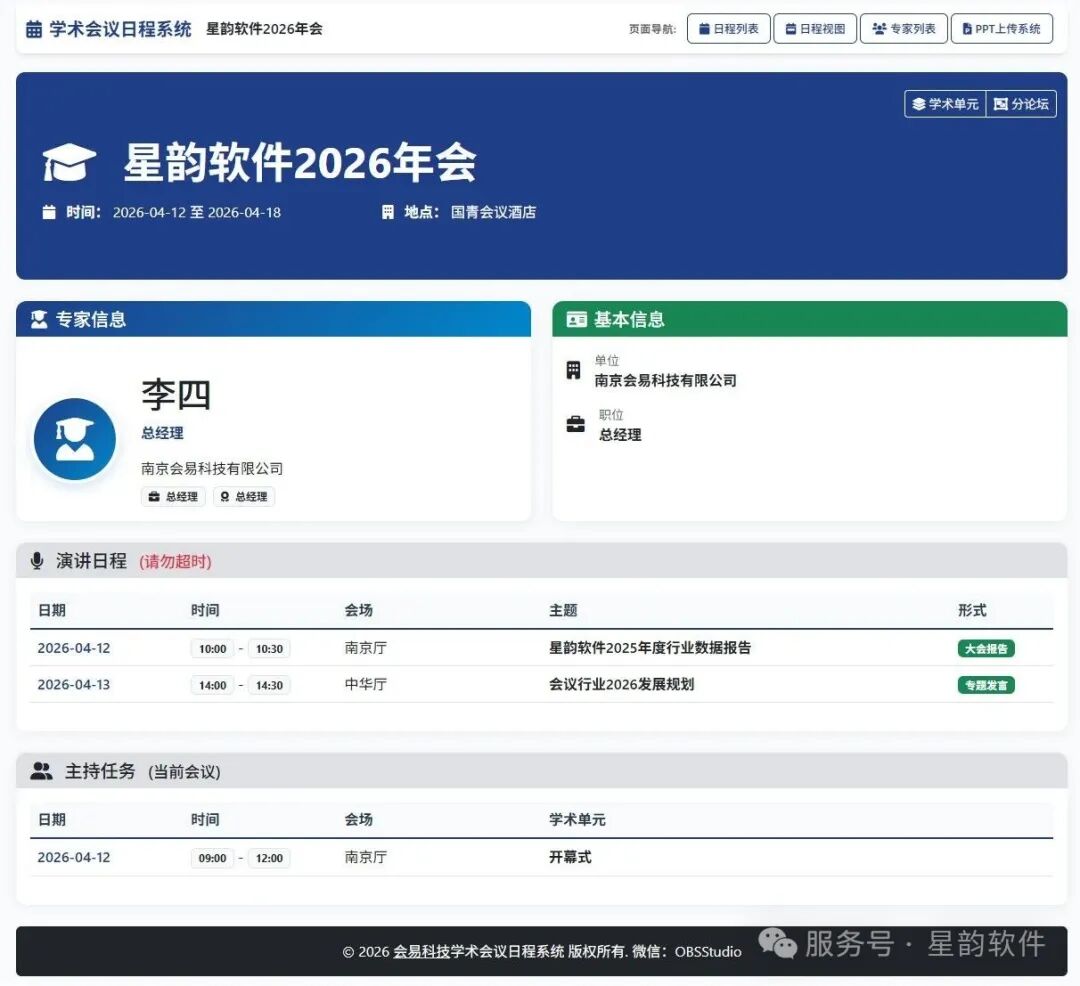Viewport: 1080px width, 986px height.
Task: Click the 专题发言 badge
Action: click(x=986, y=685)
